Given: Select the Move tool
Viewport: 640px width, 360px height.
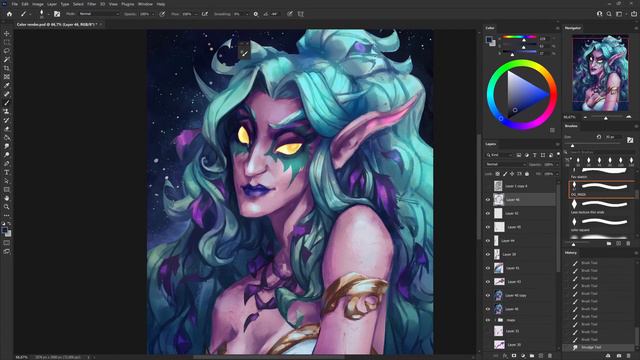Looking at the screenshot, I should point(7,33).
